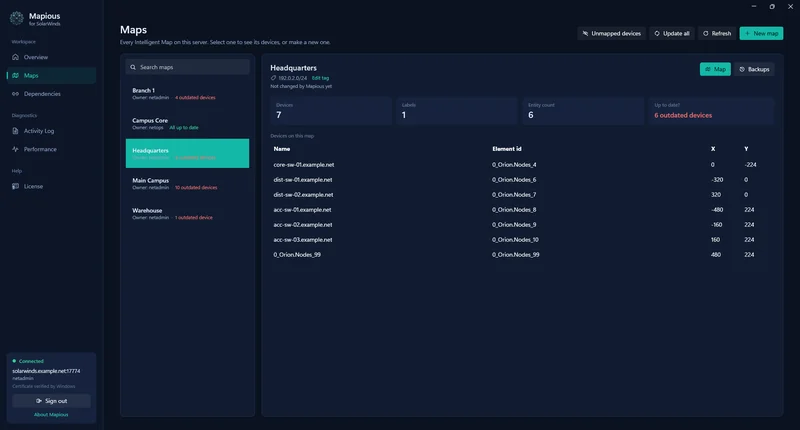
Task: Click the Mapious logo icon
Action: click(16, 18)
